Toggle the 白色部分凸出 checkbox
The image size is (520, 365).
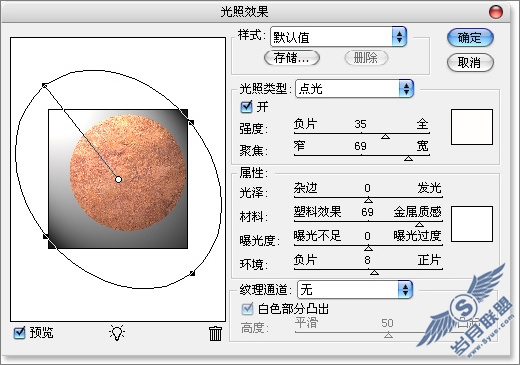click(x=247, y=309)
